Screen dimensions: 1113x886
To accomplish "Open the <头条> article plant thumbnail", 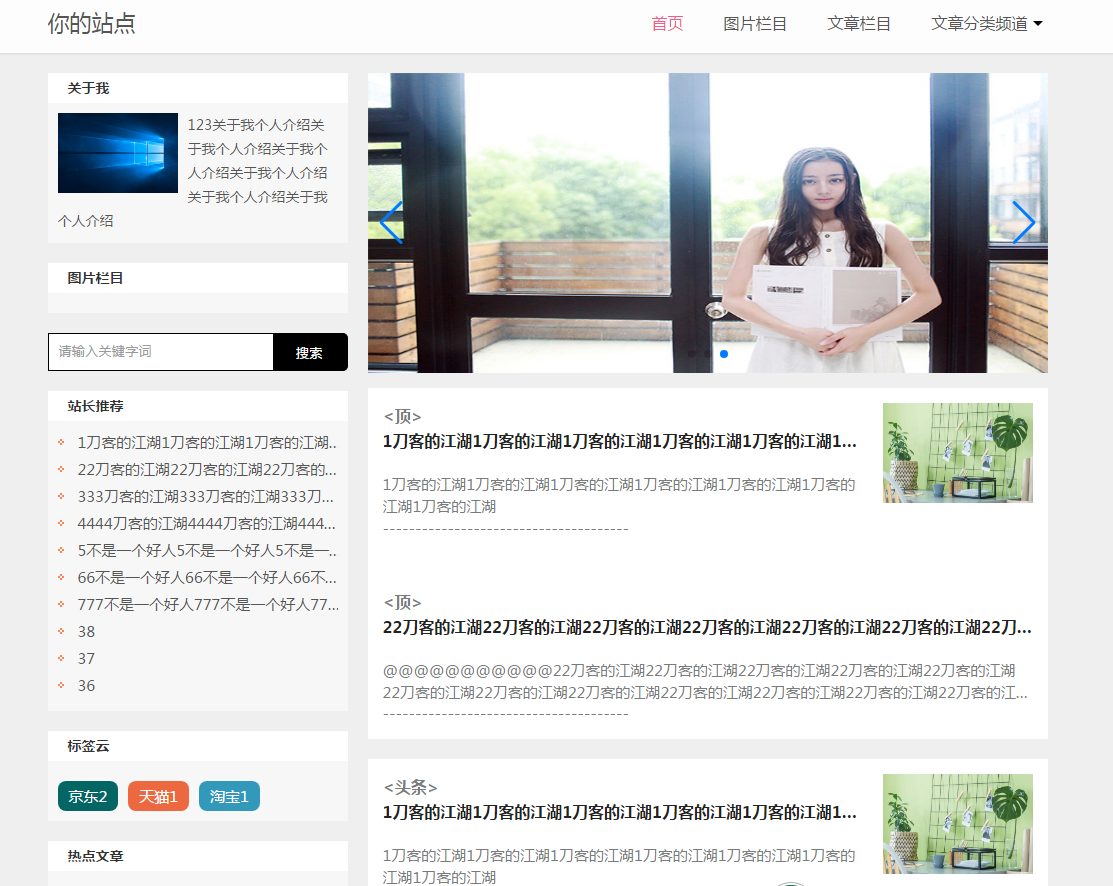I will (x=958, y=824).
